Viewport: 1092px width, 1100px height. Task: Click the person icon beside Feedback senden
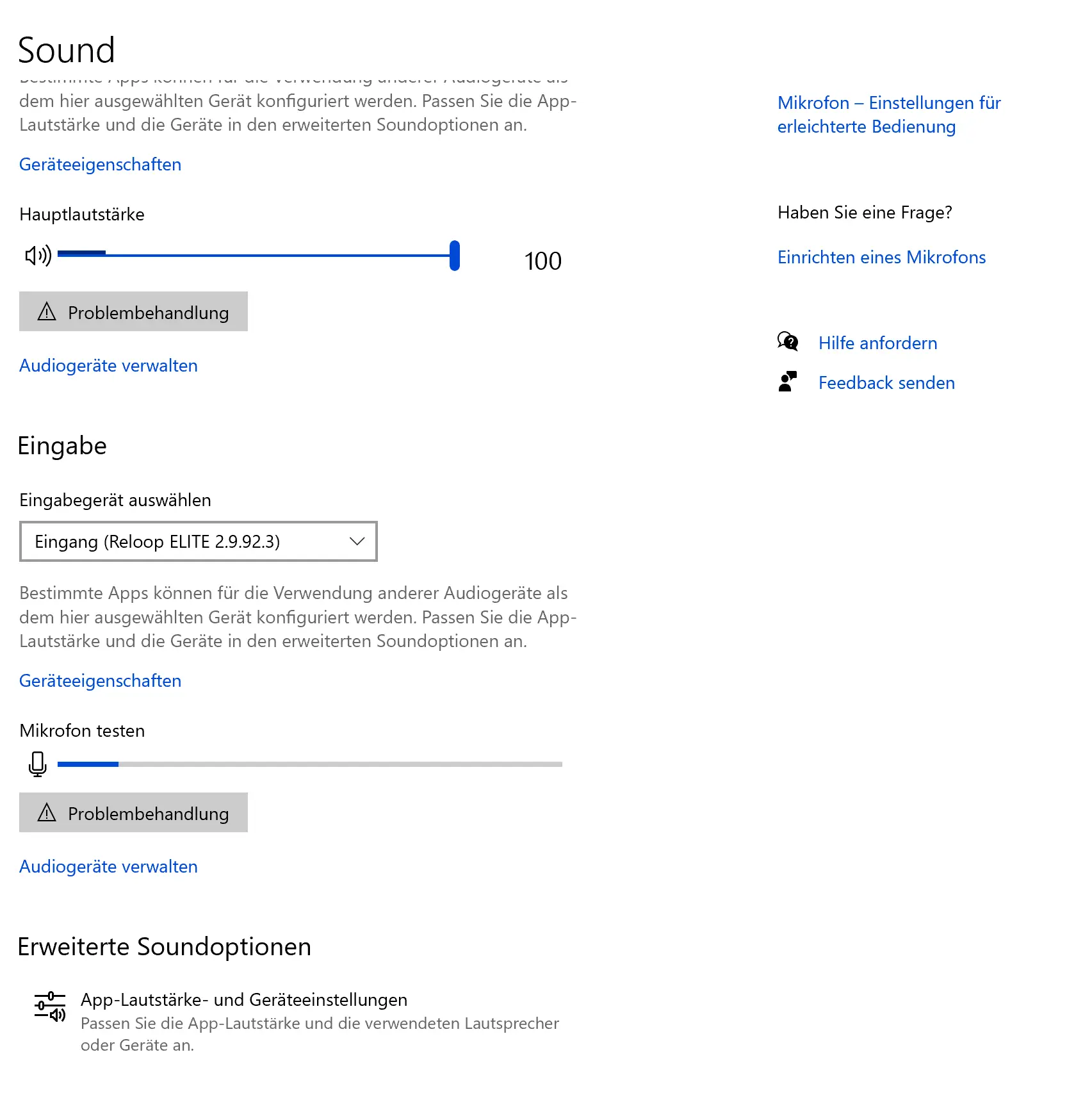[788, 382]
